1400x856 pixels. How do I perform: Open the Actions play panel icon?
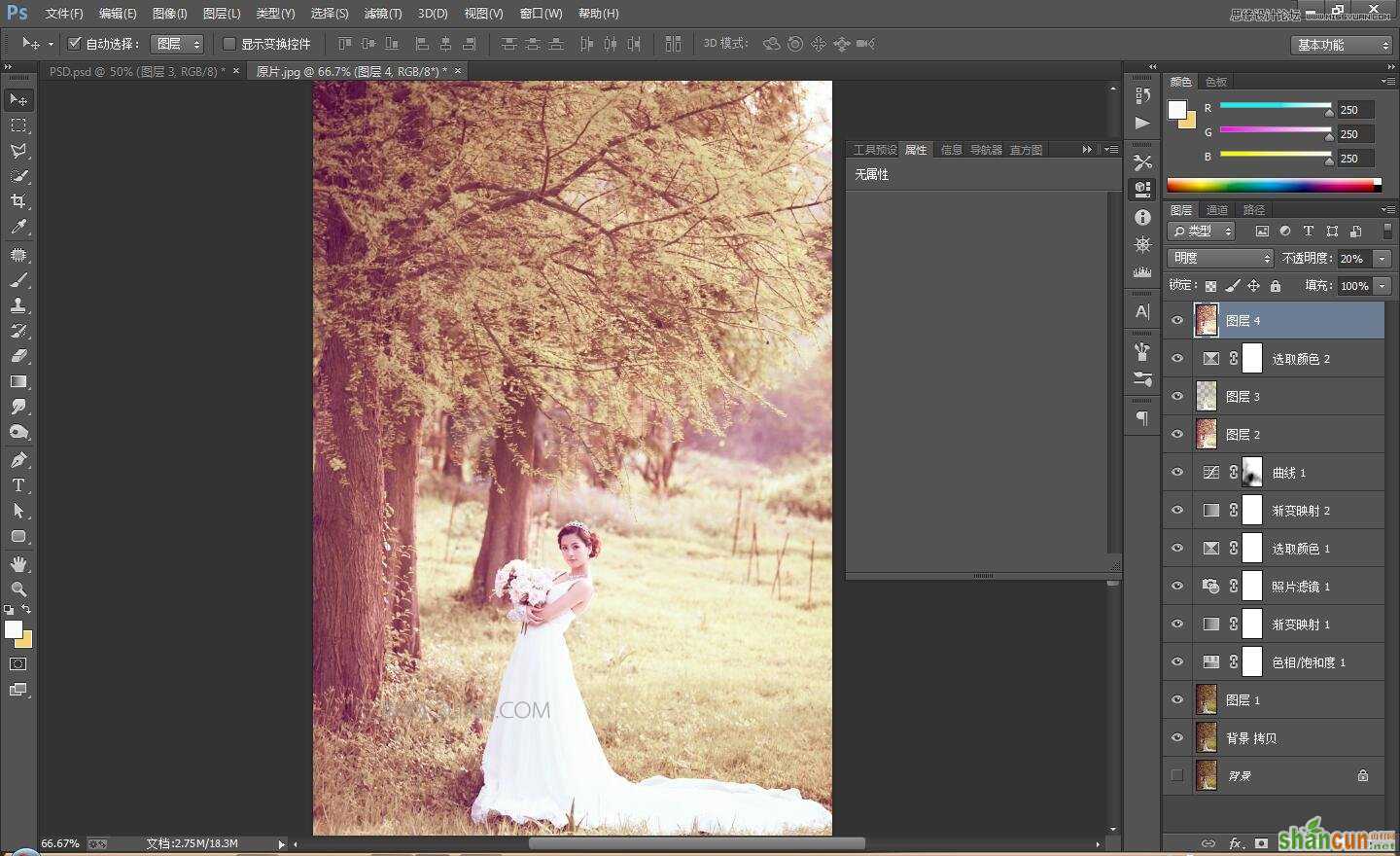click(1142, 124)
